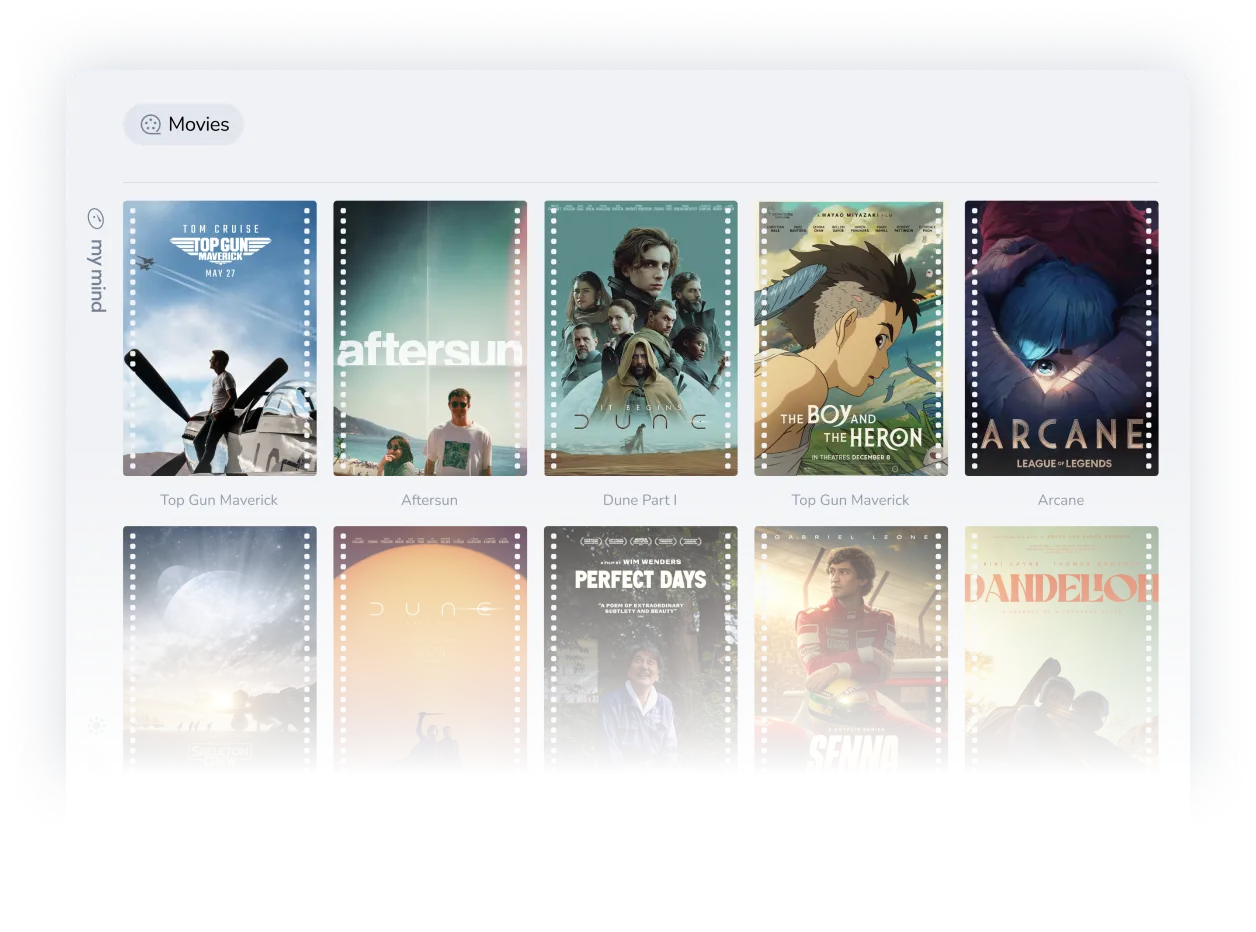This screenshot has height=932, width=1256.
Task: Open the Dune Part I poster card
Action: 640,338
